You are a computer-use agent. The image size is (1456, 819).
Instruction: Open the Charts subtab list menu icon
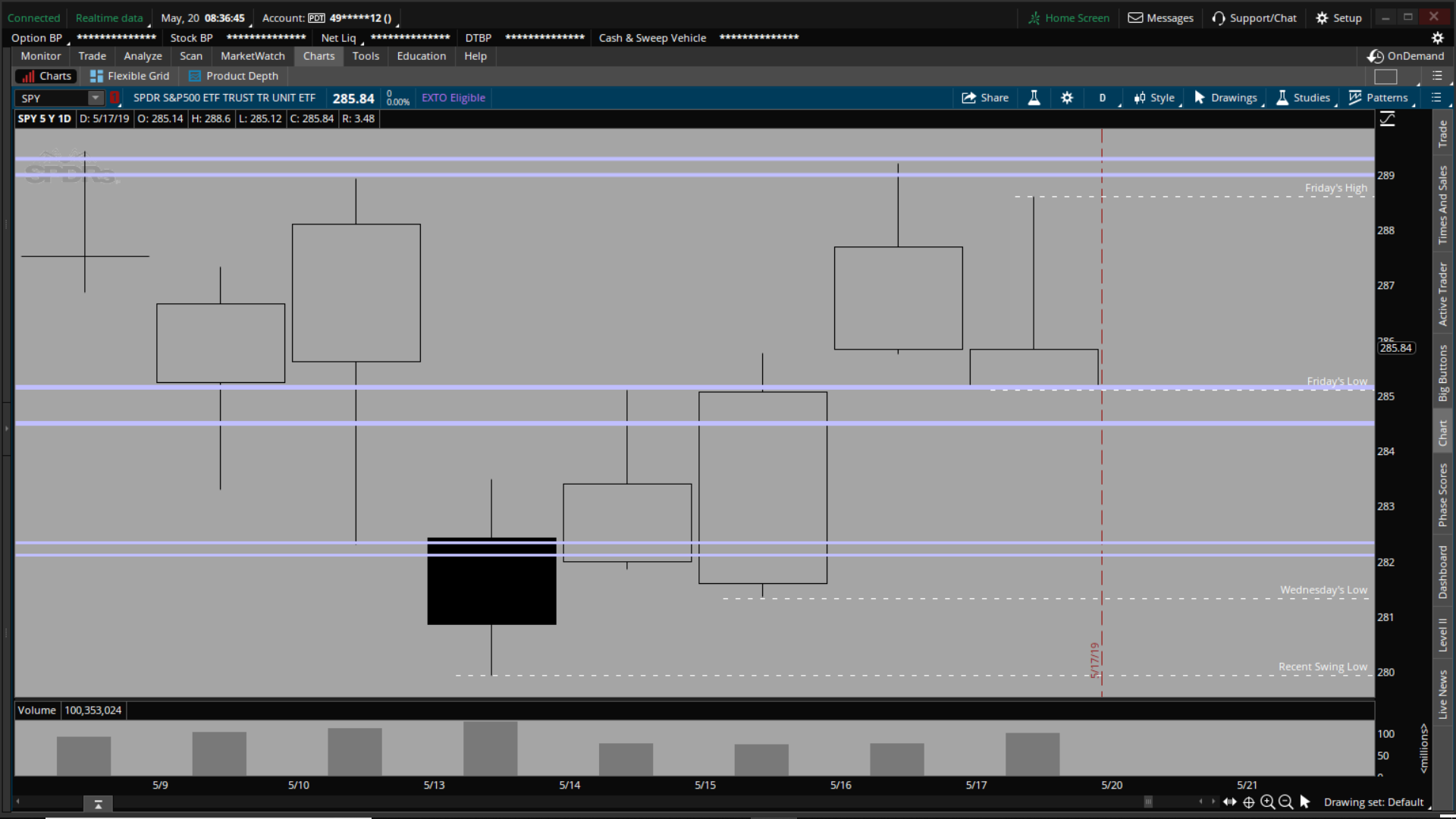1437,76
